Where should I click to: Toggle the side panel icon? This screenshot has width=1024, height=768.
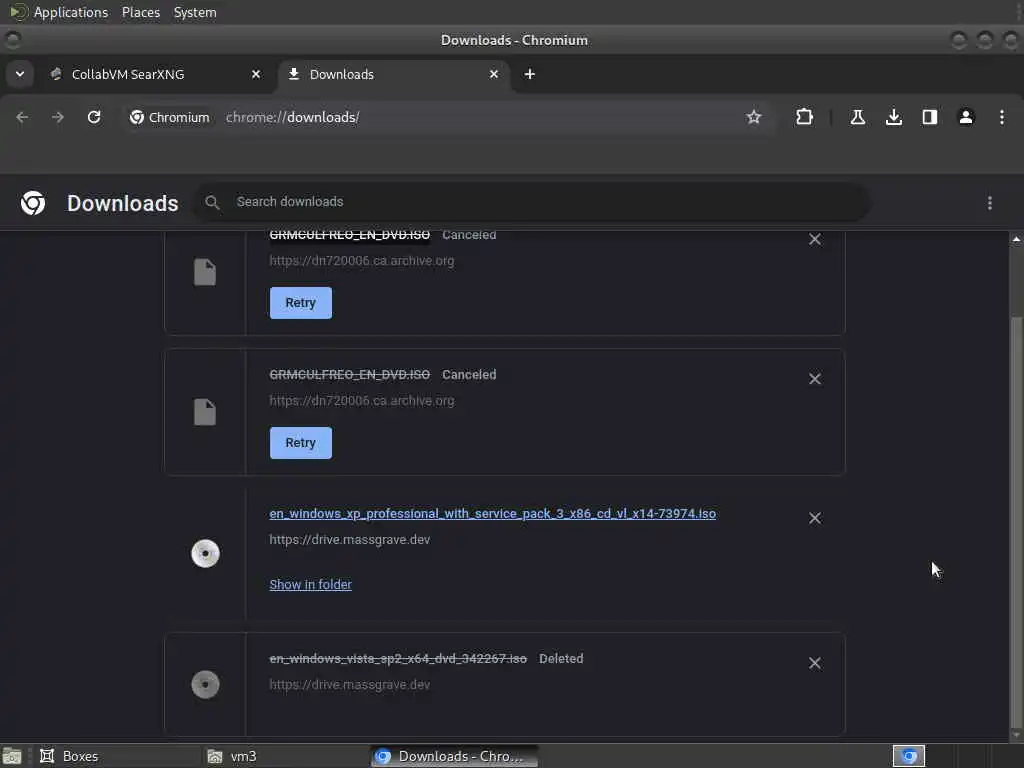pos(930,117)
